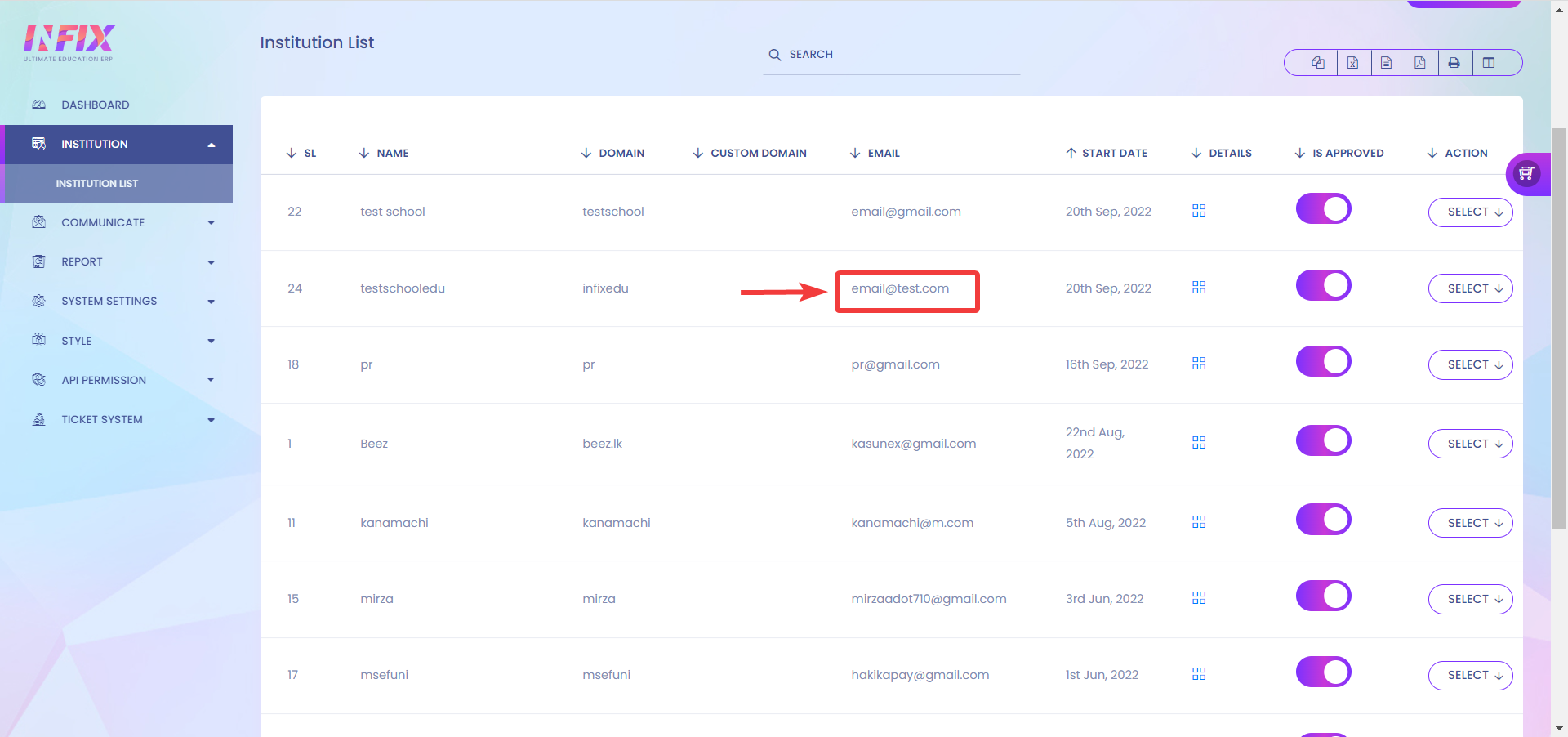
Task: Click kanamachi@m.com email cell
Action: (x=912, y=523)
